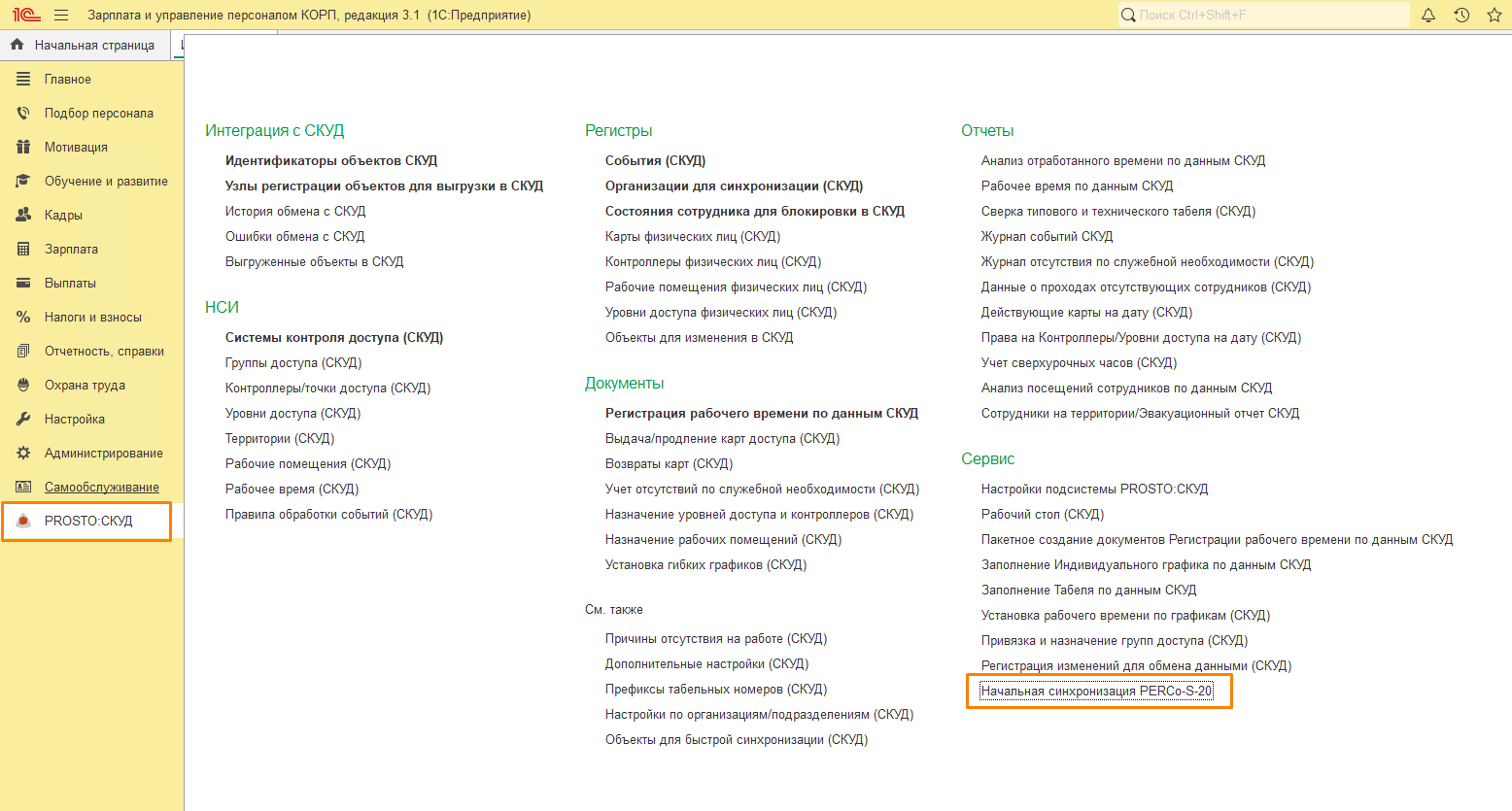Switch to the Начальная страница tab
1512x811 pixels.
[93, 46]
